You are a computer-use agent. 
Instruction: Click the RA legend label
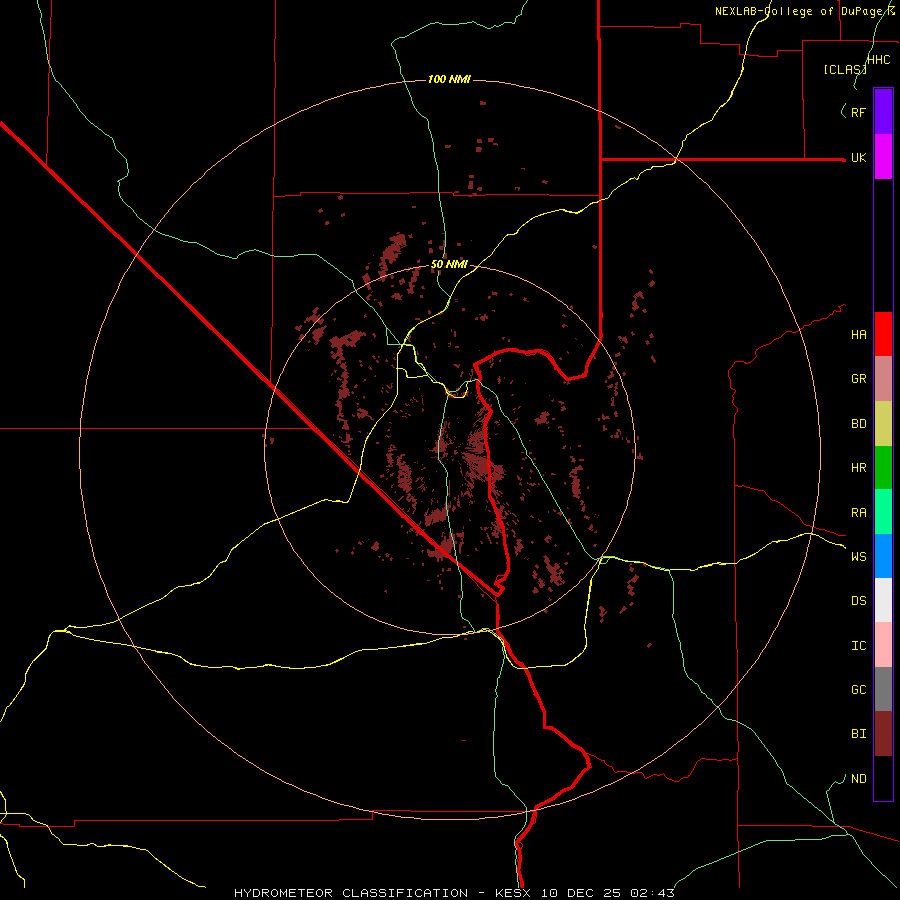click(858, 513)
